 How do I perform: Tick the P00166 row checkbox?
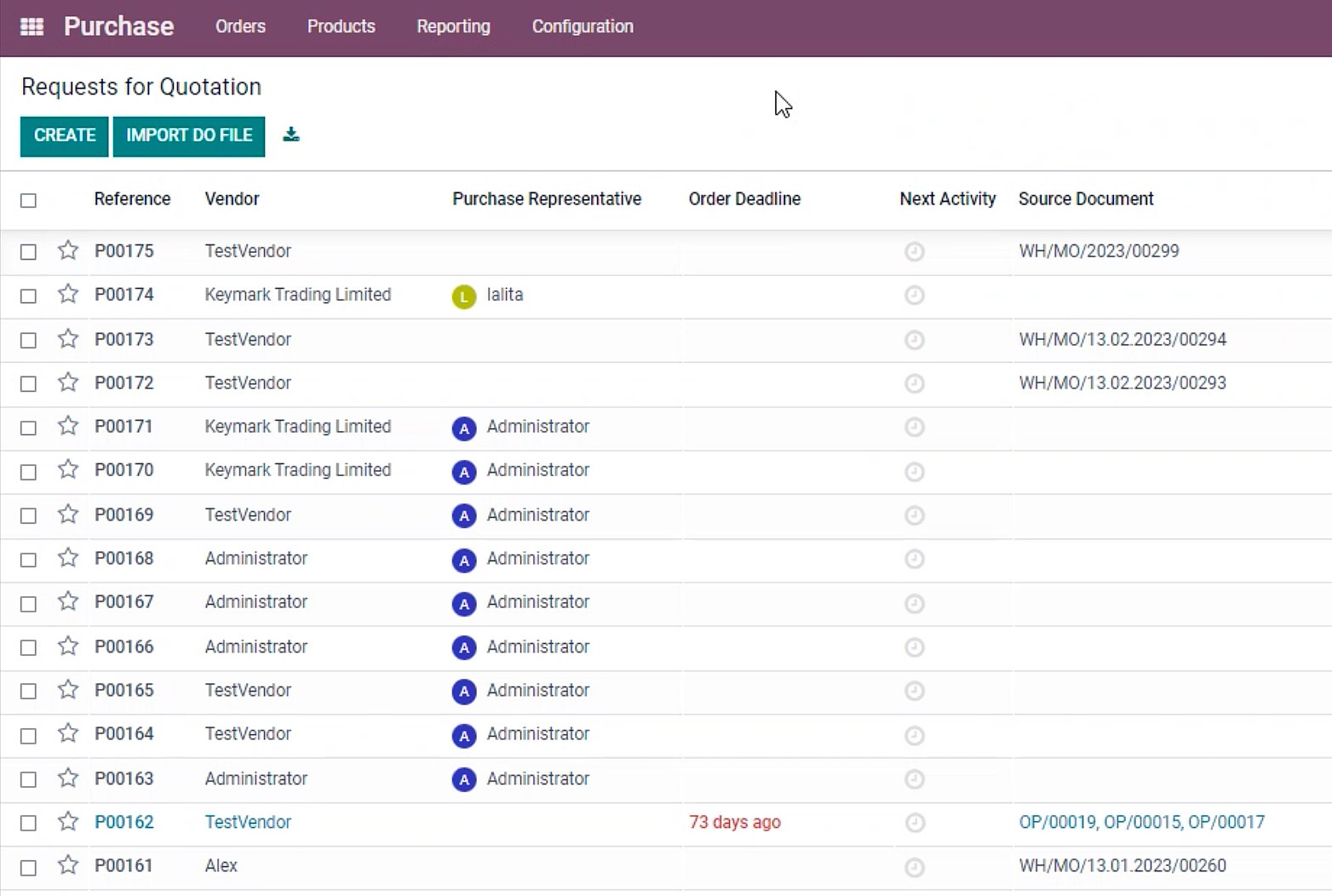coord(28,647)
